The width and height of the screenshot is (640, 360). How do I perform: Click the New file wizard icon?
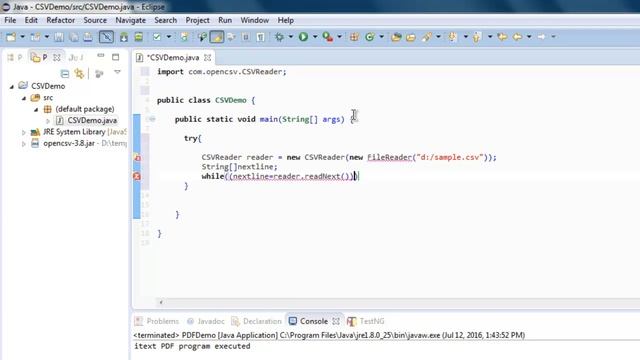click(11, 37)
